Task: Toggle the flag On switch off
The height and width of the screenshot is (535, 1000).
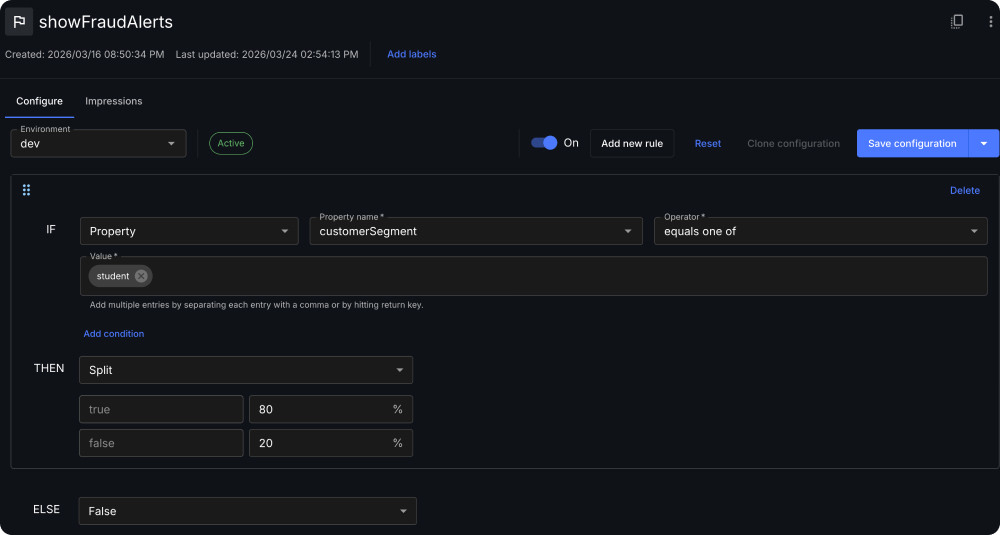Action: pyautogui.click(x=544, y=143)
